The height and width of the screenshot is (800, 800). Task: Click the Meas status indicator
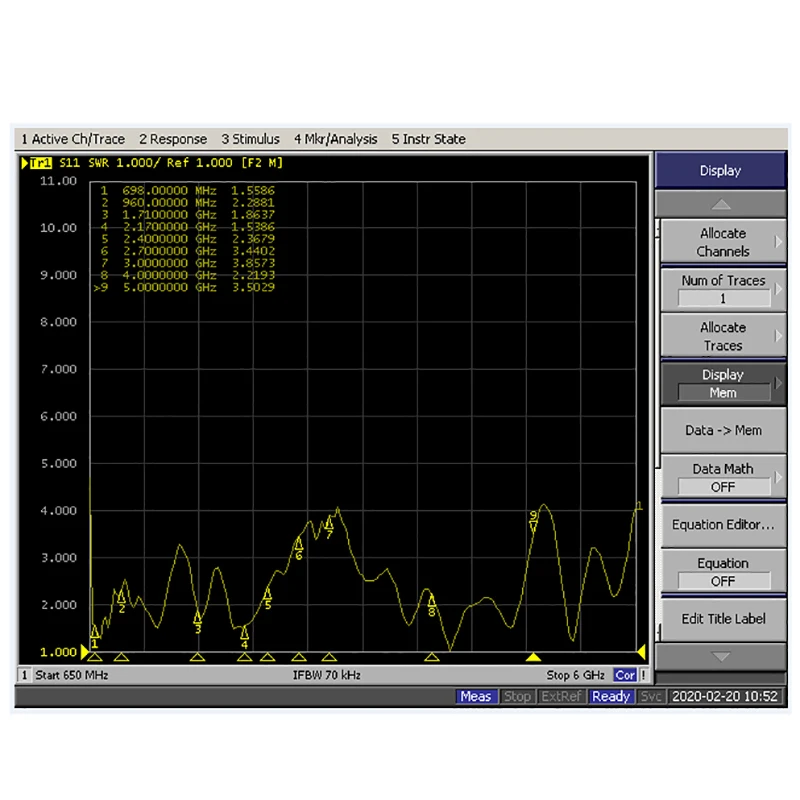(476, 696)
